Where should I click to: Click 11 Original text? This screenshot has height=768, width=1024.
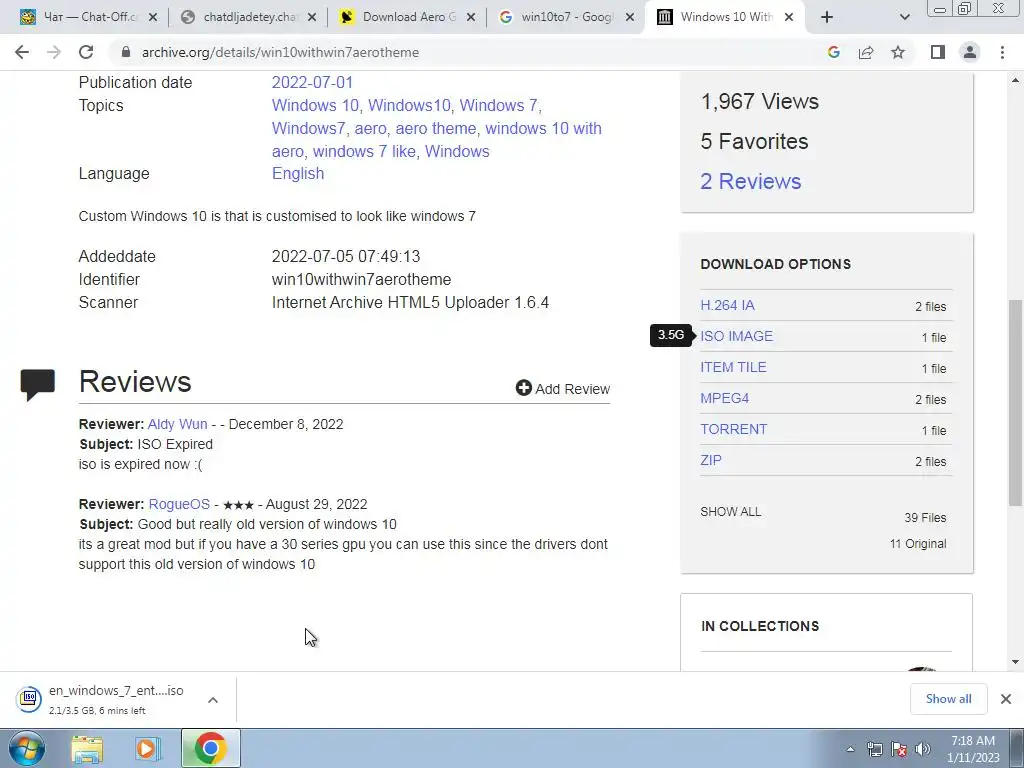pos(918,543)
